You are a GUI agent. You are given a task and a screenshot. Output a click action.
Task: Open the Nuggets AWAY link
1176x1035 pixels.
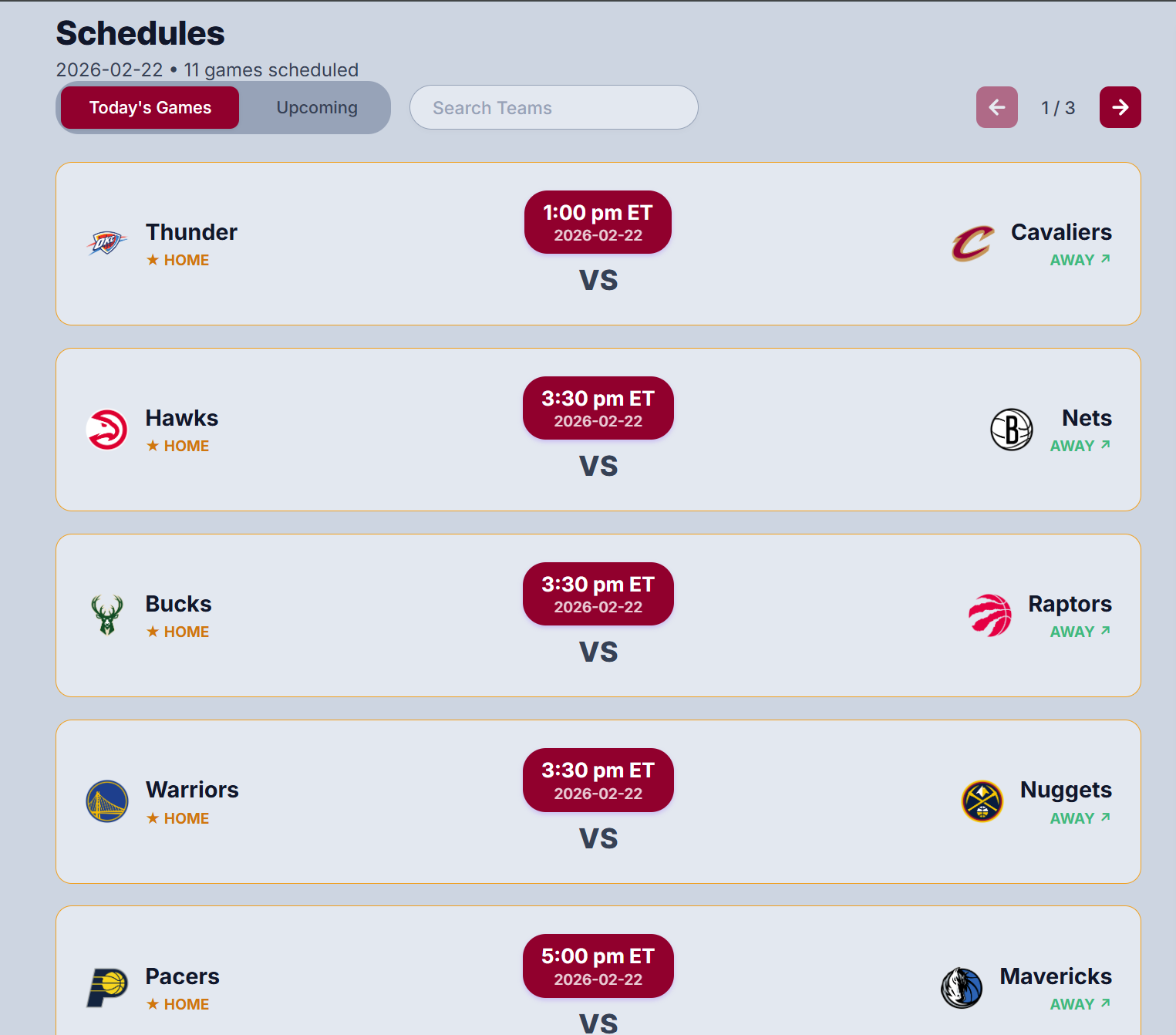(1080, 818)
